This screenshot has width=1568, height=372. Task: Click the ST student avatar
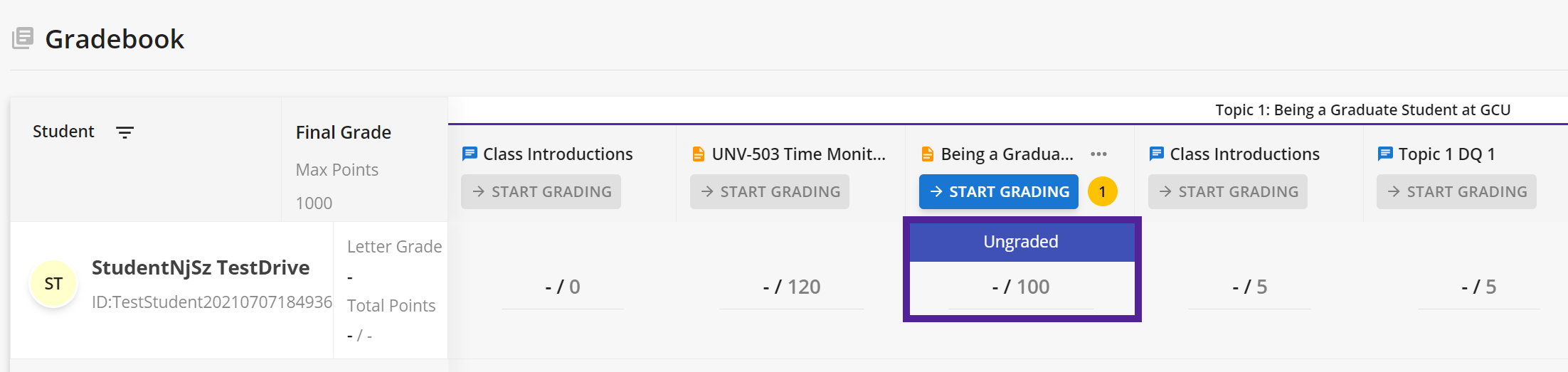[53, 284]
